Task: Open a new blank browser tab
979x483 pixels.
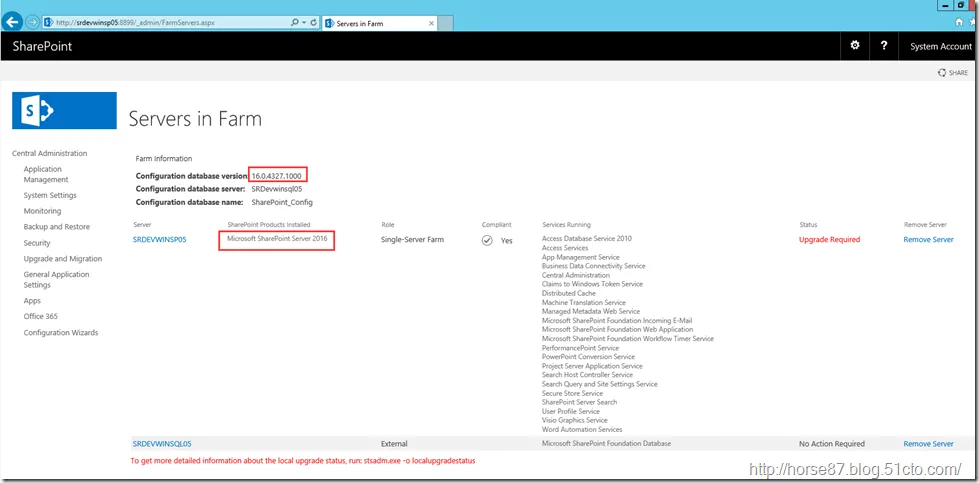Action: 445,24
